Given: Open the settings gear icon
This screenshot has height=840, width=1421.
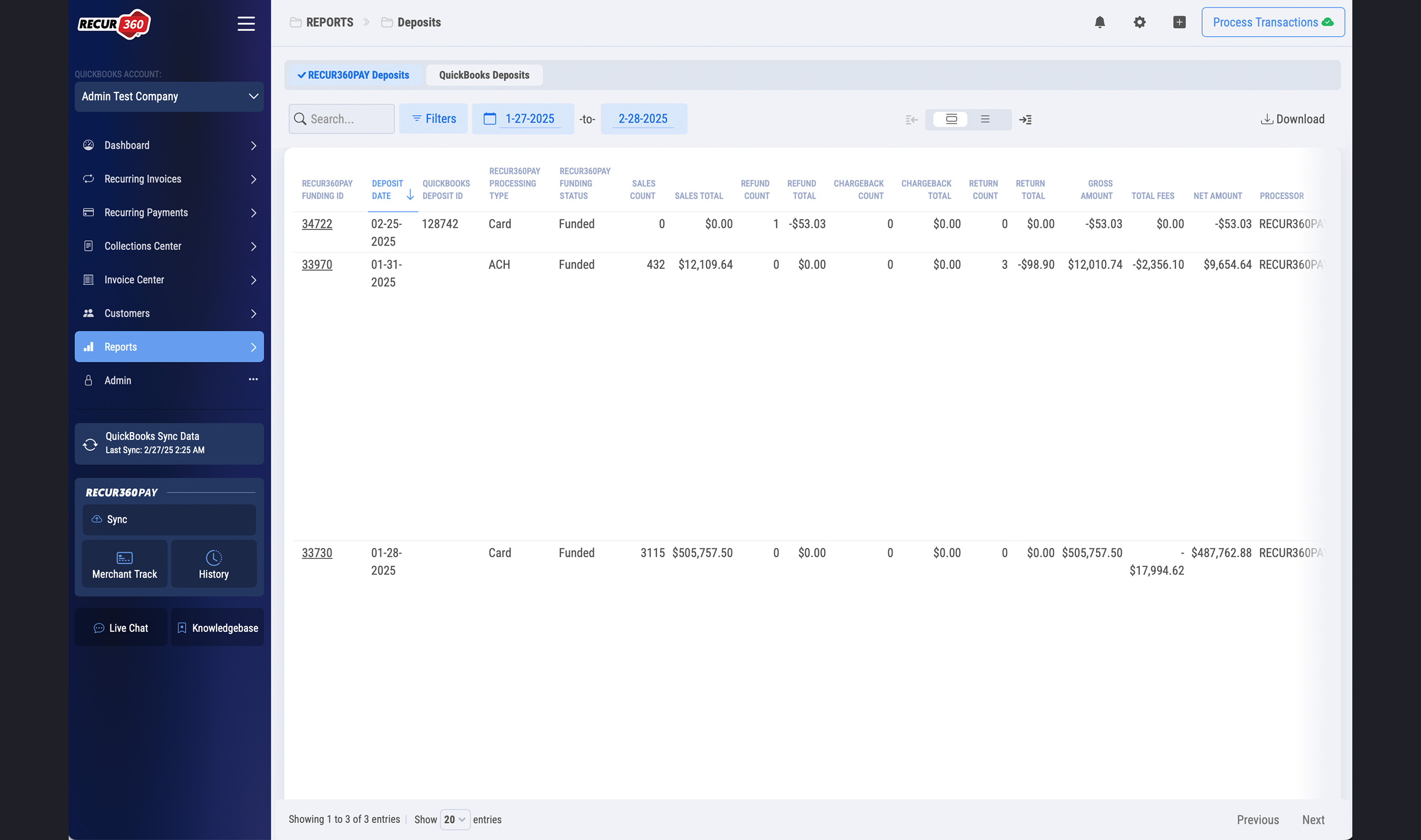Looking at the screenshot, I should tap(1139, 22).
